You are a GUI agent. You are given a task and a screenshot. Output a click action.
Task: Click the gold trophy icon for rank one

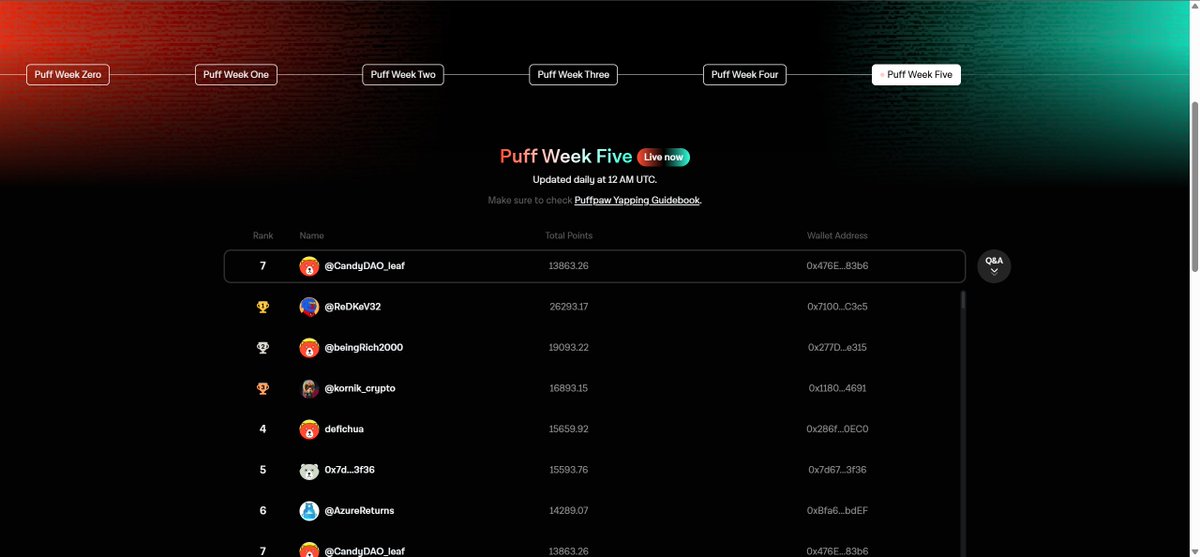coord(263,307)
